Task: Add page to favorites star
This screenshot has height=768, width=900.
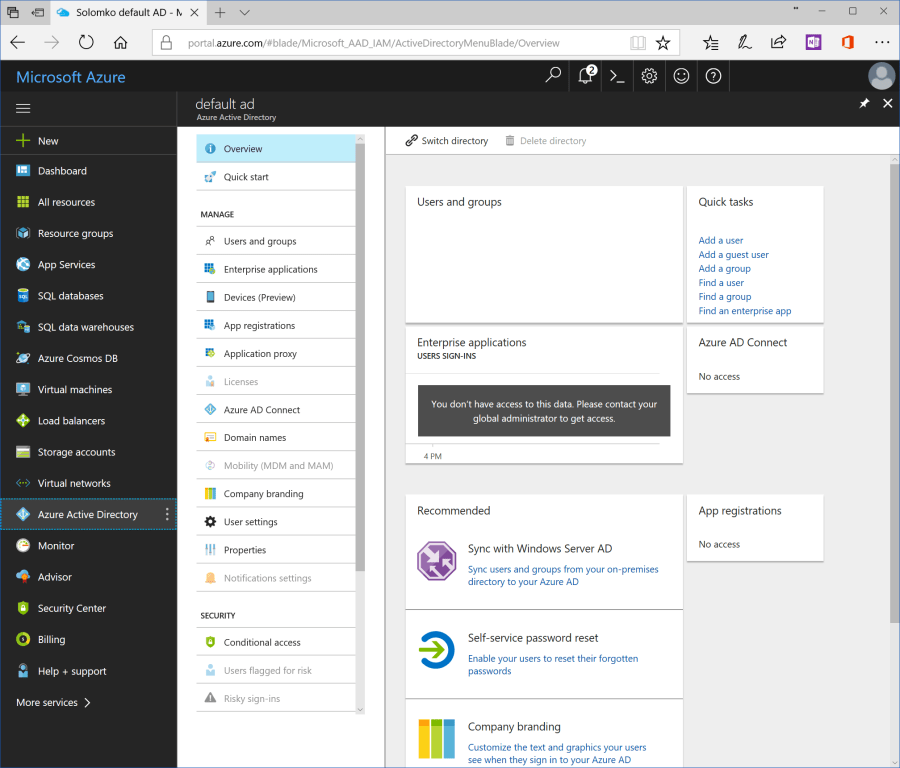Action: pyautogui.click(x=663, y=42)
